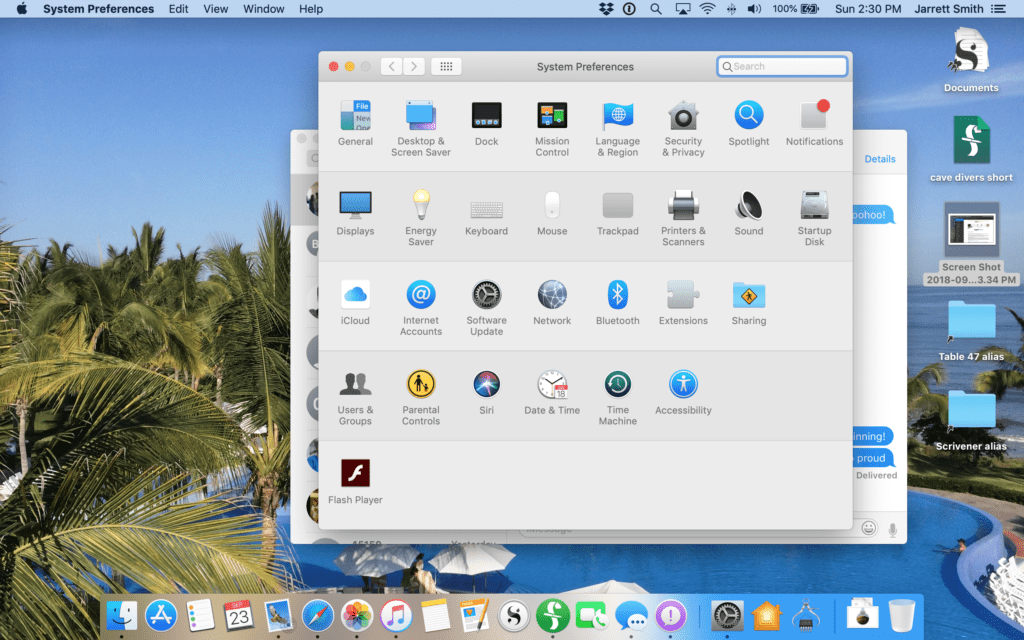Viewport: 1024px width, 640px height.
Task: Open Mouse preferences
Action: tap(552, 212)
